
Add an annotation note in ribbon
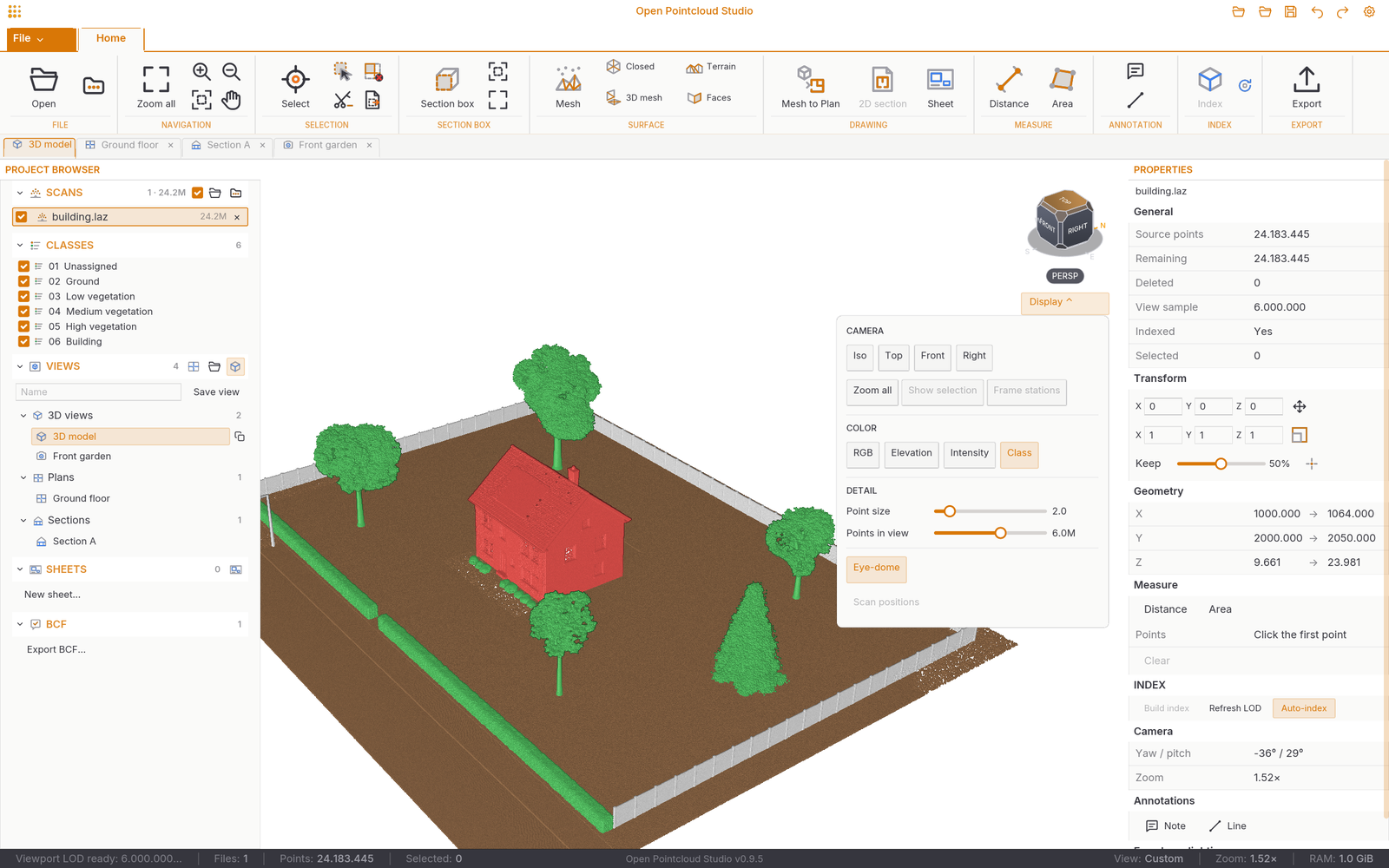(1136, 71)
